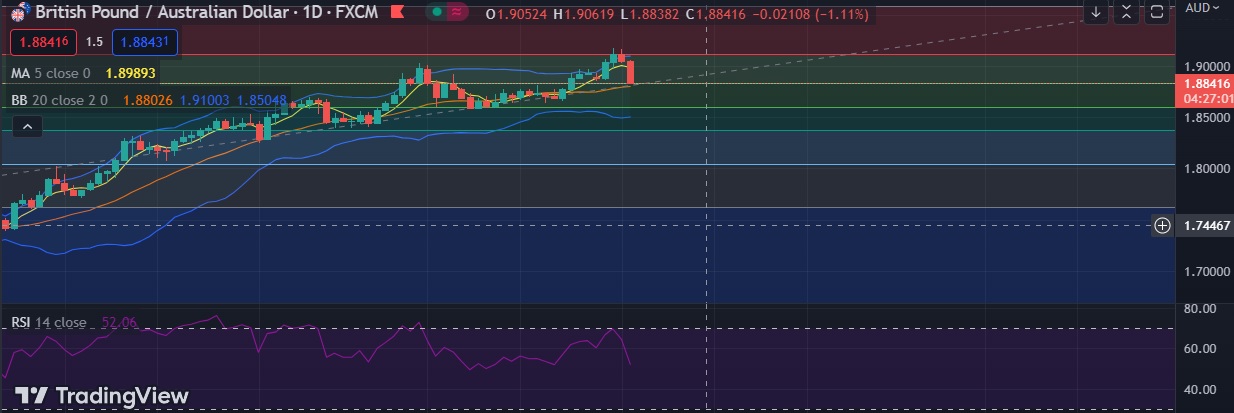The image size is (1234, 413).
Task: Collapse indicator legend with chevron button
Action: [x=27, y=126]
